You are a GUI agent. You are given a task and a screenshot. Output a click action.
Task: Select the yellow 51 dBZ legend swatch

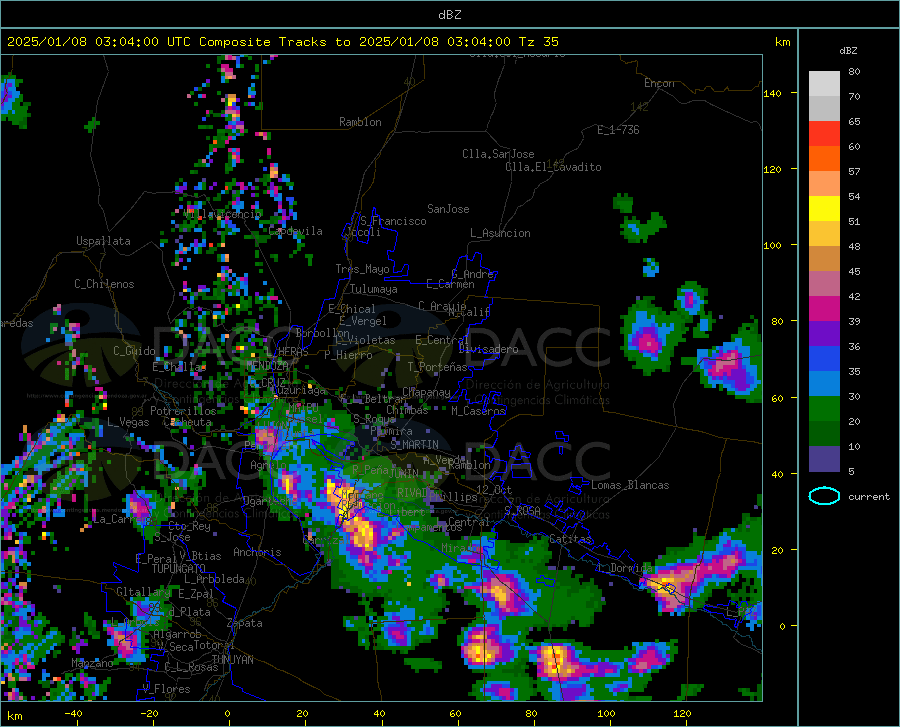(824, 209)
